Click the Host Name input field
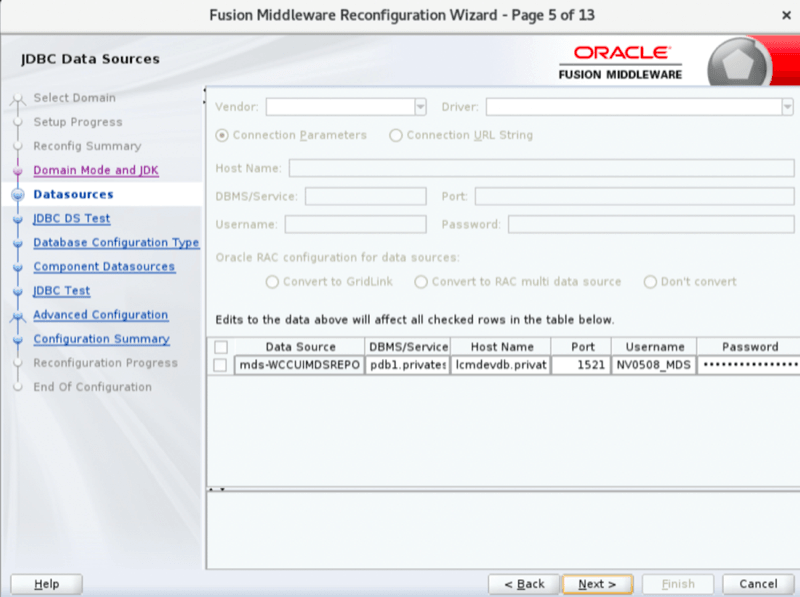Viewport: 800px width, 597px height. (x=541, y=168)
